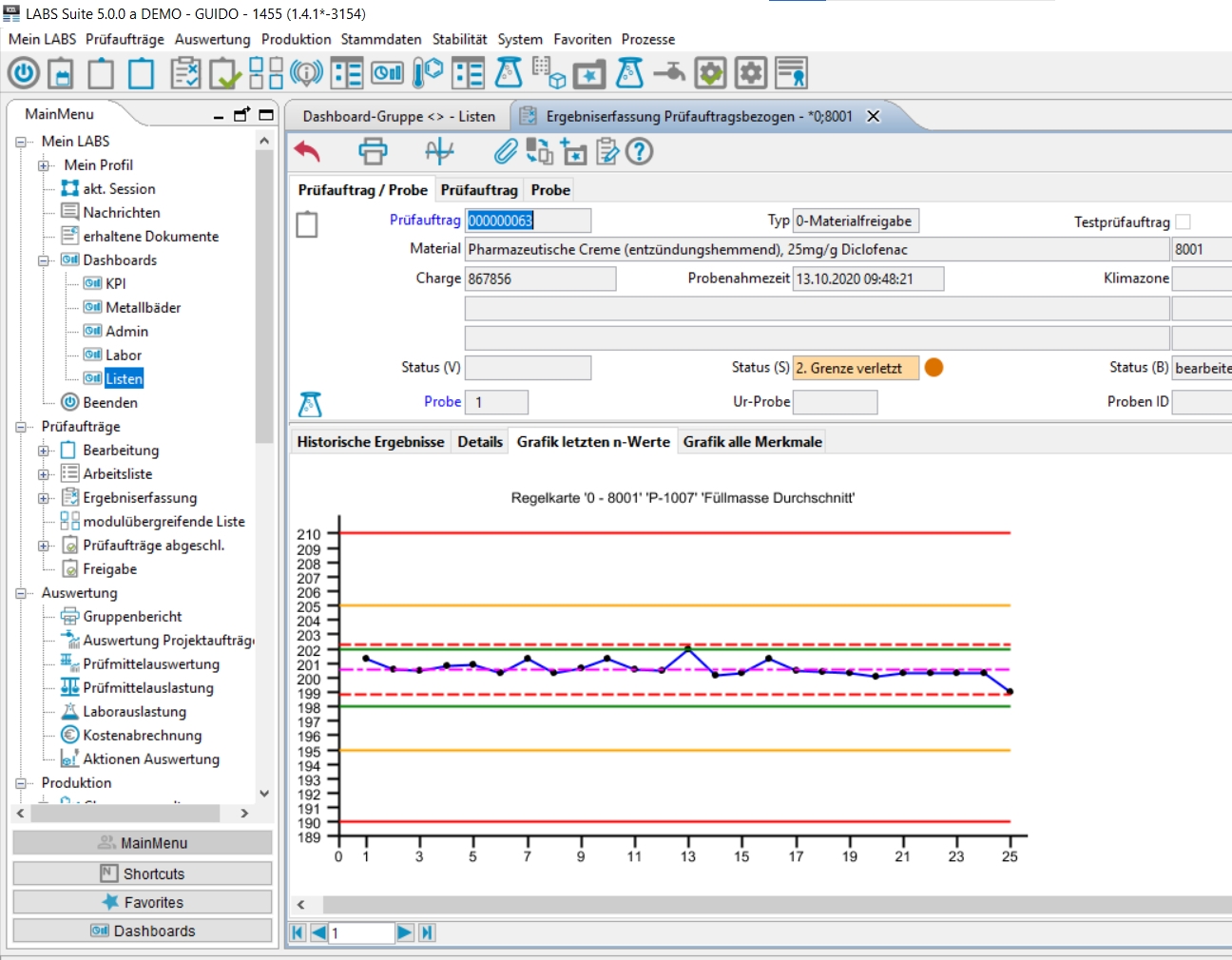Click the chart's horizontal scrollbar track
This screenshot has height=960, width=1232.
click(760, 904)
